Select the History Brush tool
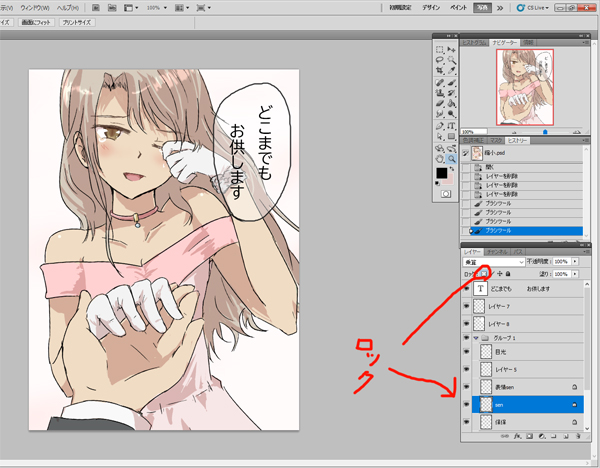This screenshot has width=600, height=468. 452,93
